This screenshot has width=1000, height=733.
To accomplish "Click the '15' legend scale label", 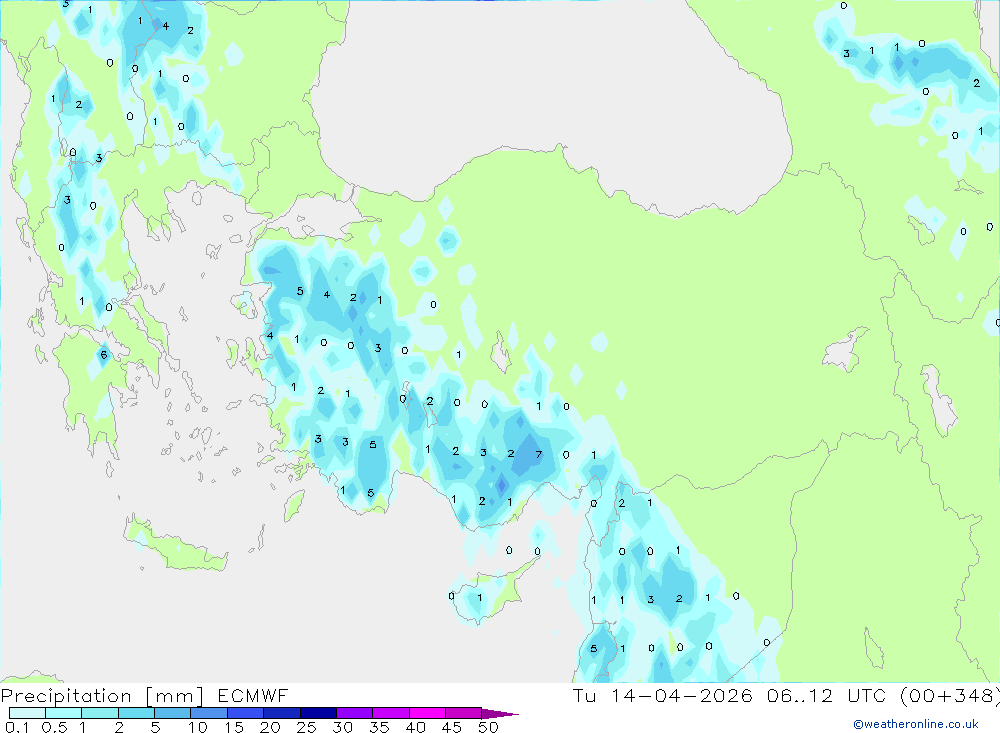I will pyautogui.click(x=233, y=727).
